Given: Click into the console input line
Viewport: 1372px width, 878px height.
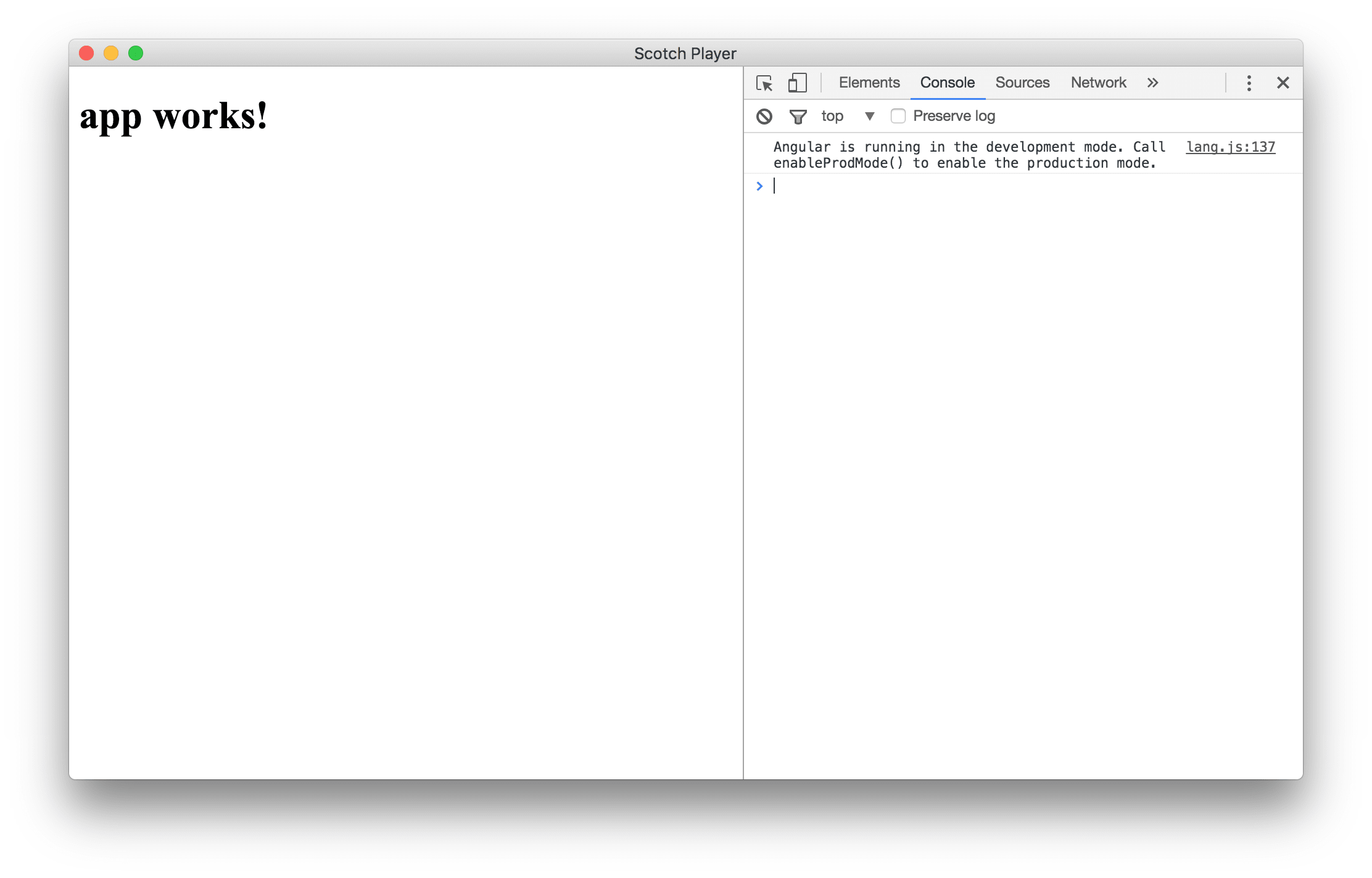Looking at the screenshot, I should click(1024, 186).
